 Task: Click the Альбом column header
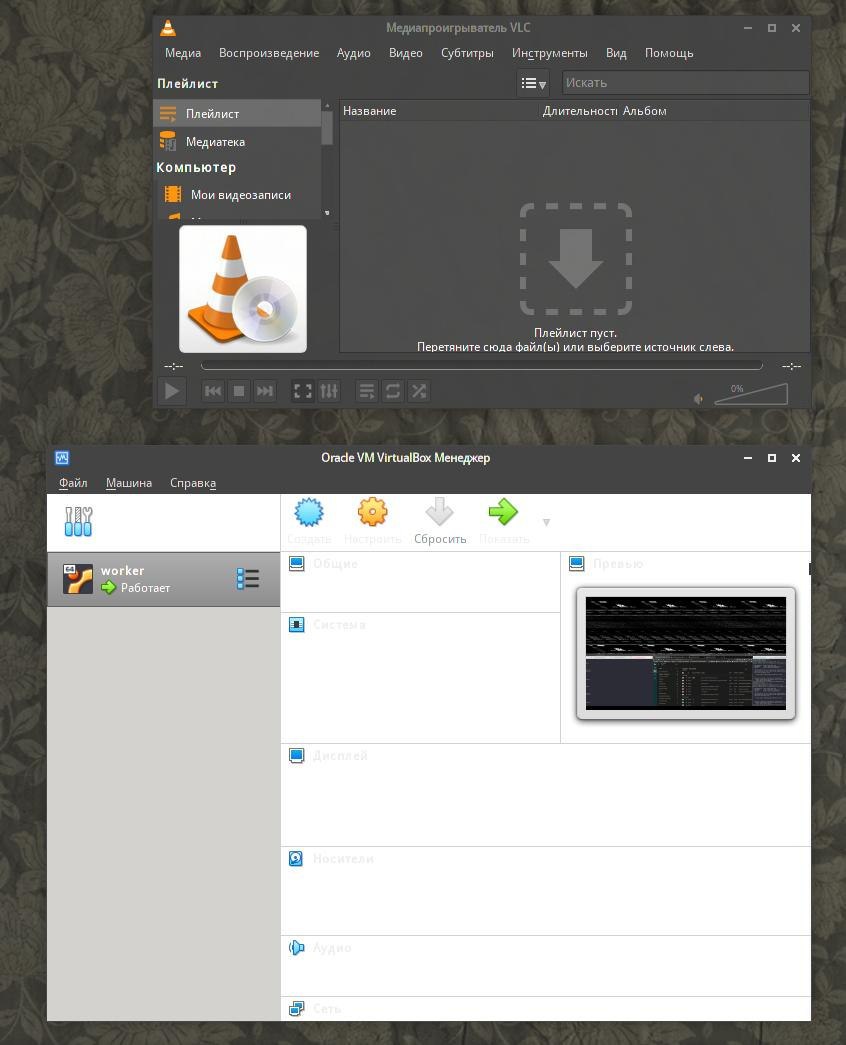[644, 111]
